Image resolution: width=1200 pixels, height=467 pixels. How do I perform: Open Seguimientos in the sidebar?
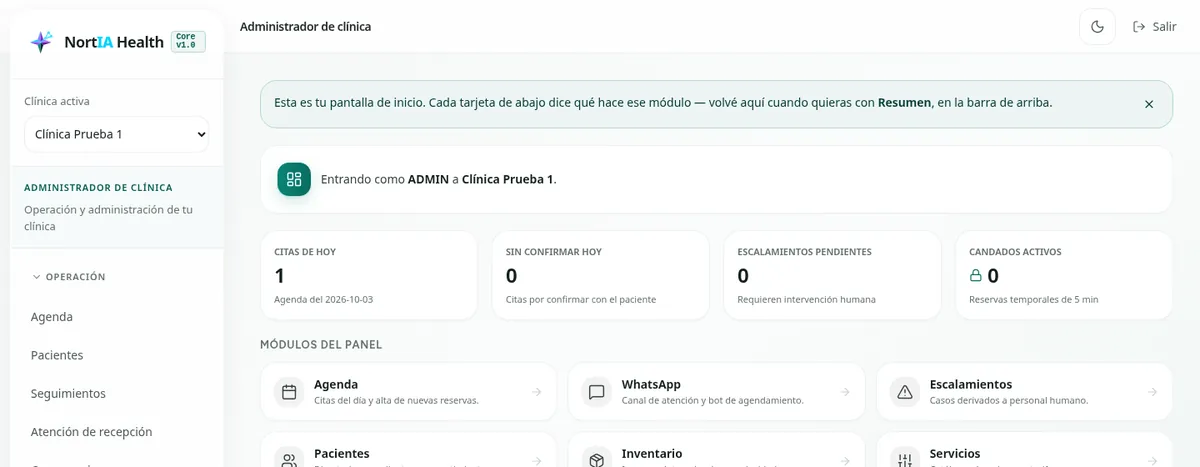tap(117, 393)
